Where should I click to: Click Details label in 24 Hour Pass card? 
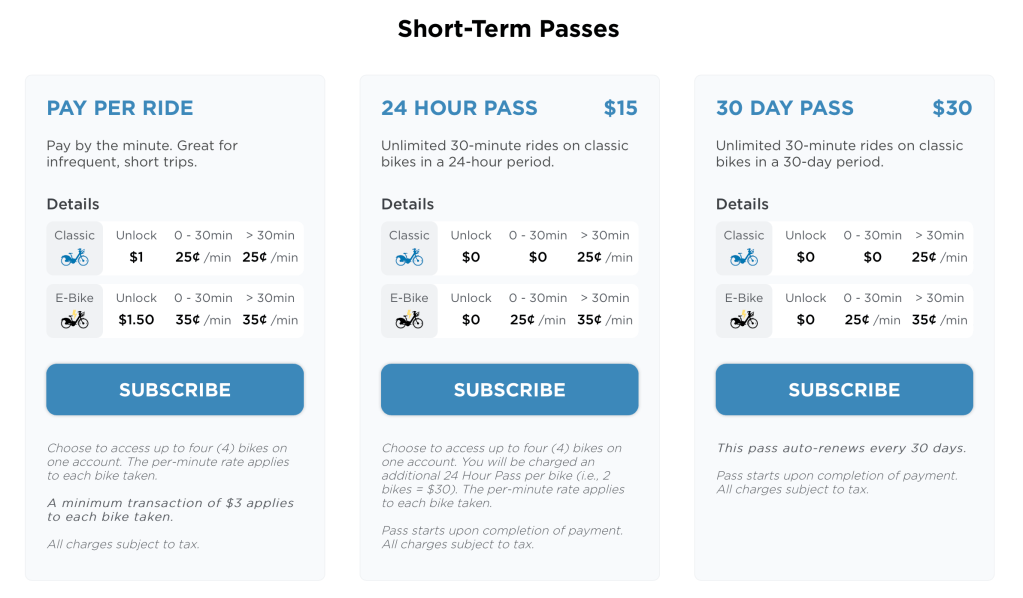(x=407, y=204)
